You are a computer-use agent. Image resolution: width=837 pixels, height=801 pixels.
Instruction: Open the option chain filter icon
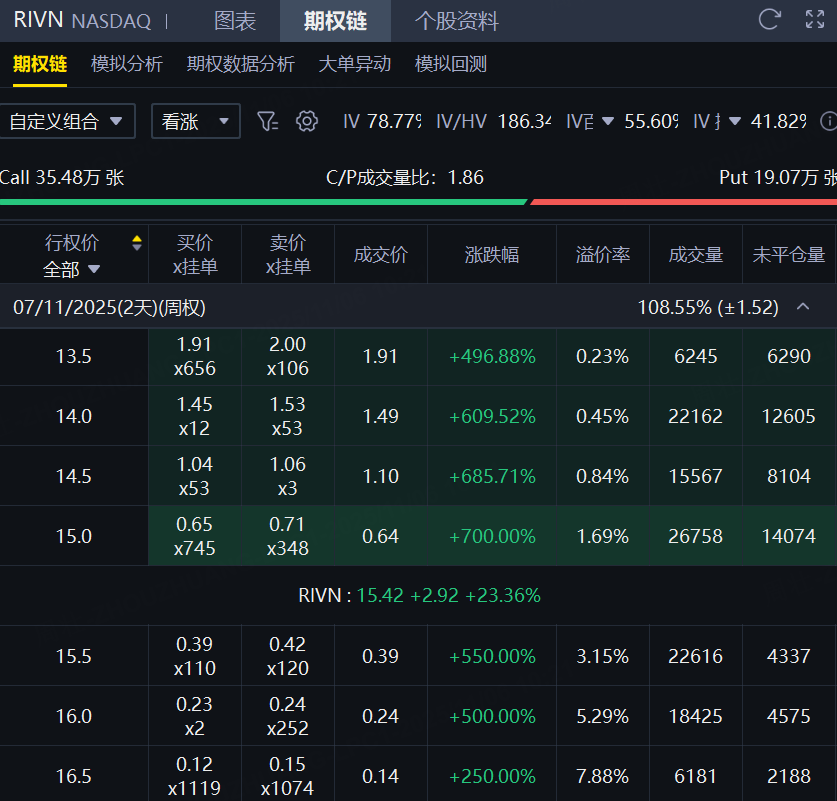pos(267,121)
